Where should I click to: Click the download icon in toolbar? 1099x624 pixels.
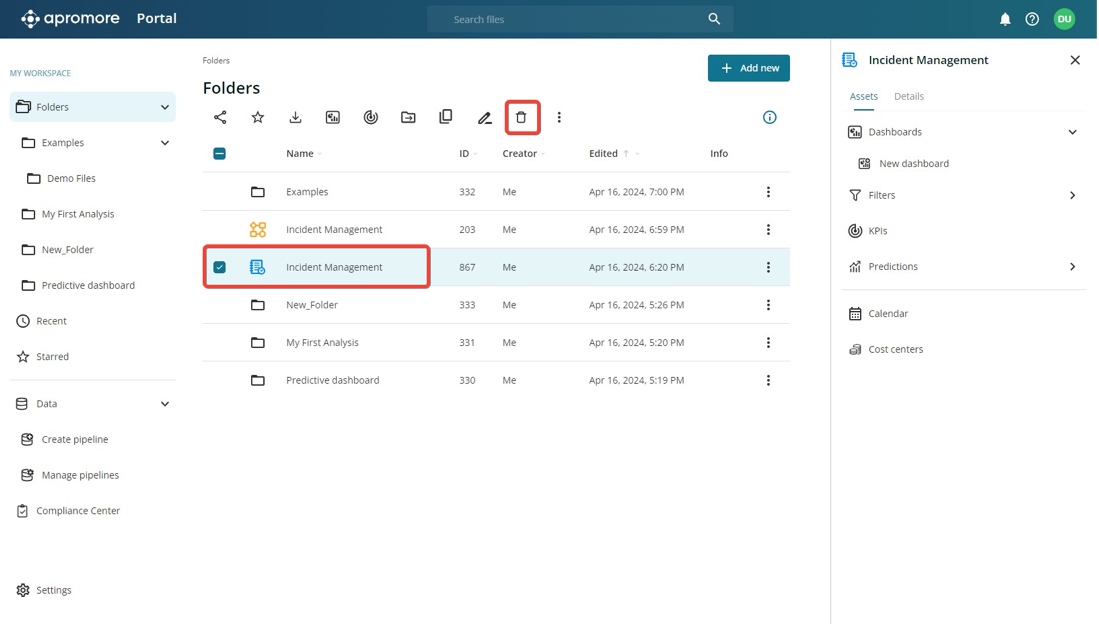click(295, 118)
